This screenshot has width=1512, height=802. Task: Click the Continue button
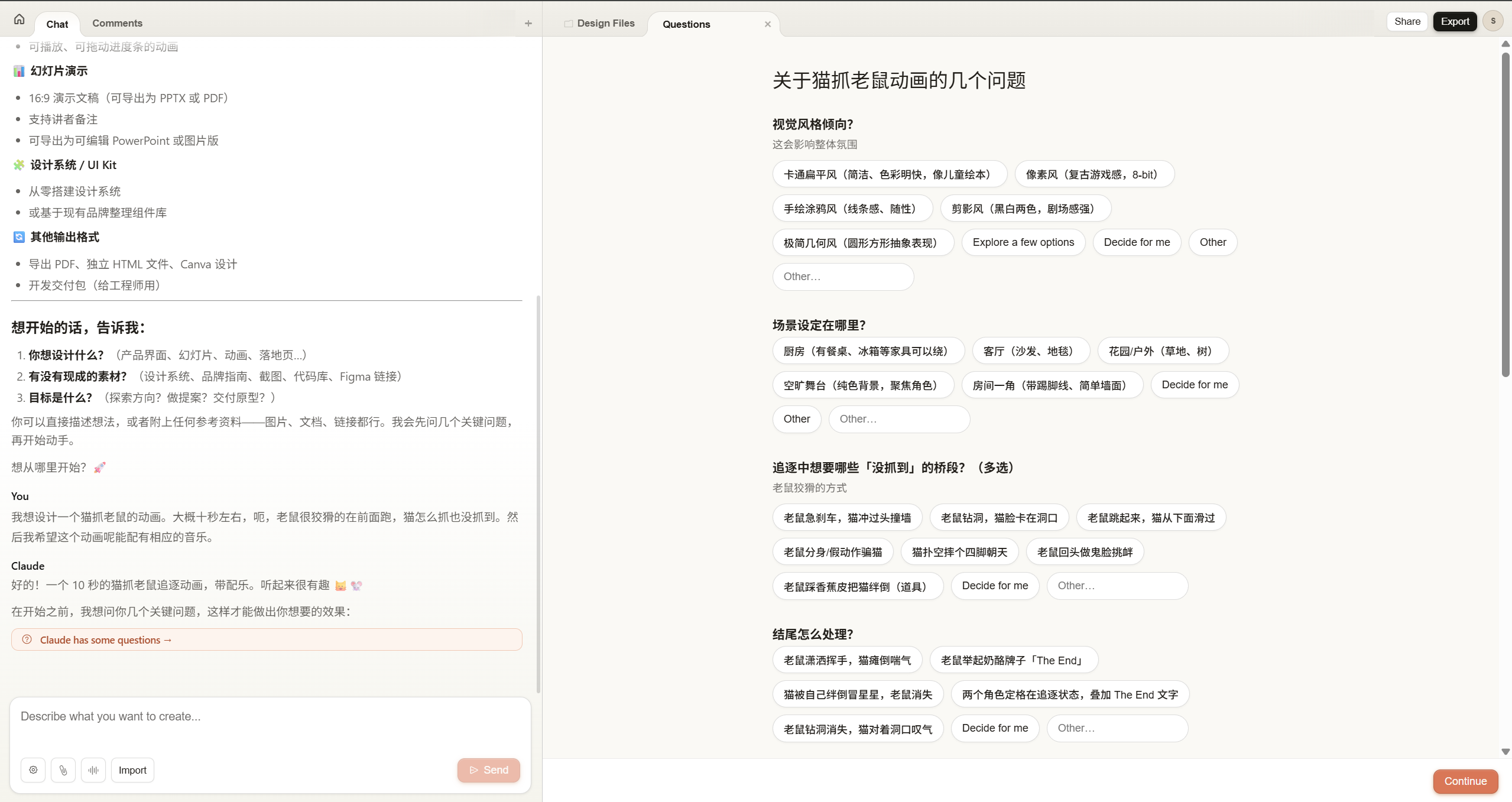point(1465,781)
